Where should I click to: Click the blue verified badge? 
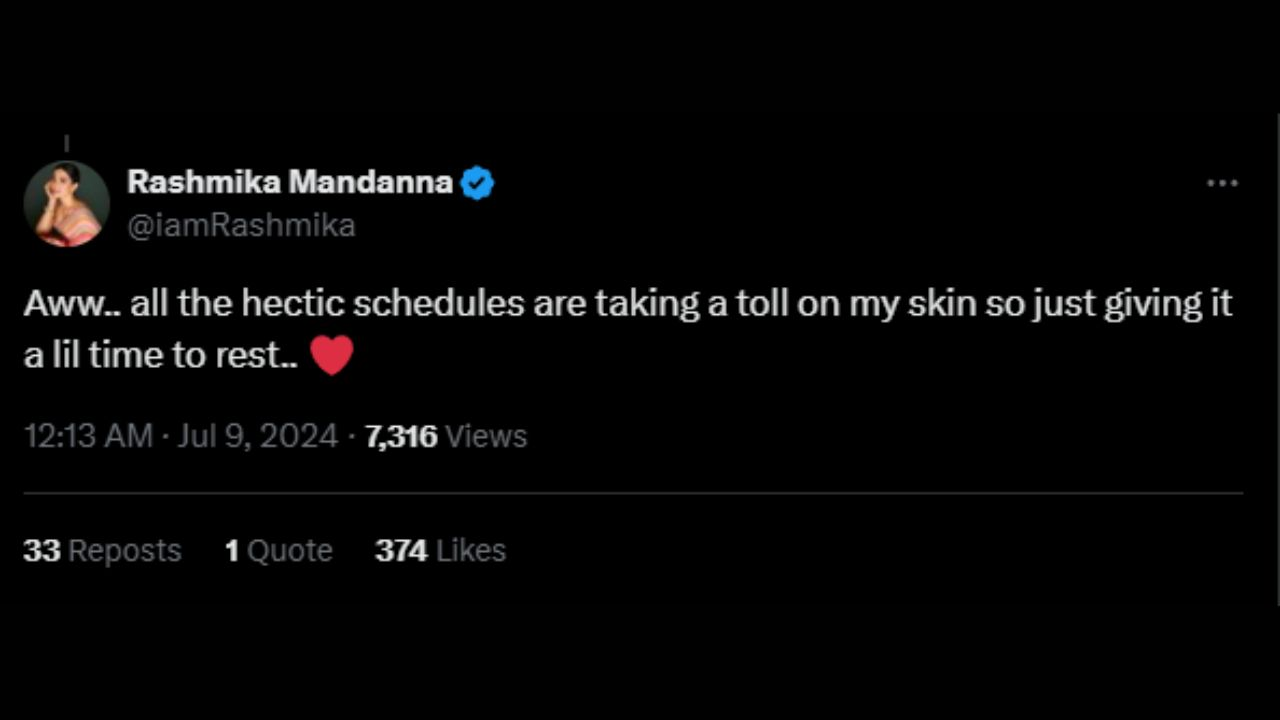[477, 184]
